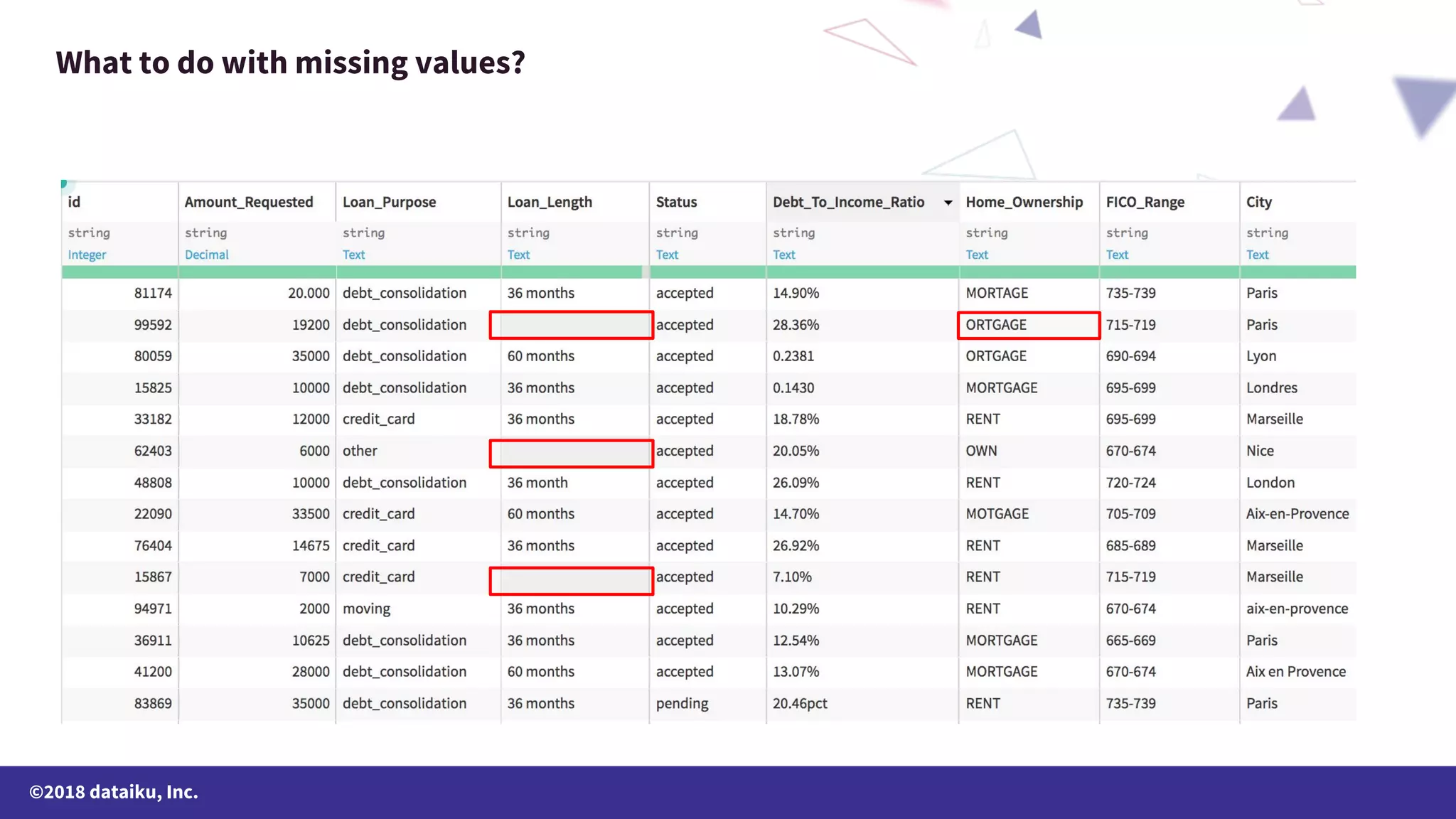This screenshot has height=819, width=1456.
Task: Select the city cell Aix en Provence
Action: [x=1295, y=672]
